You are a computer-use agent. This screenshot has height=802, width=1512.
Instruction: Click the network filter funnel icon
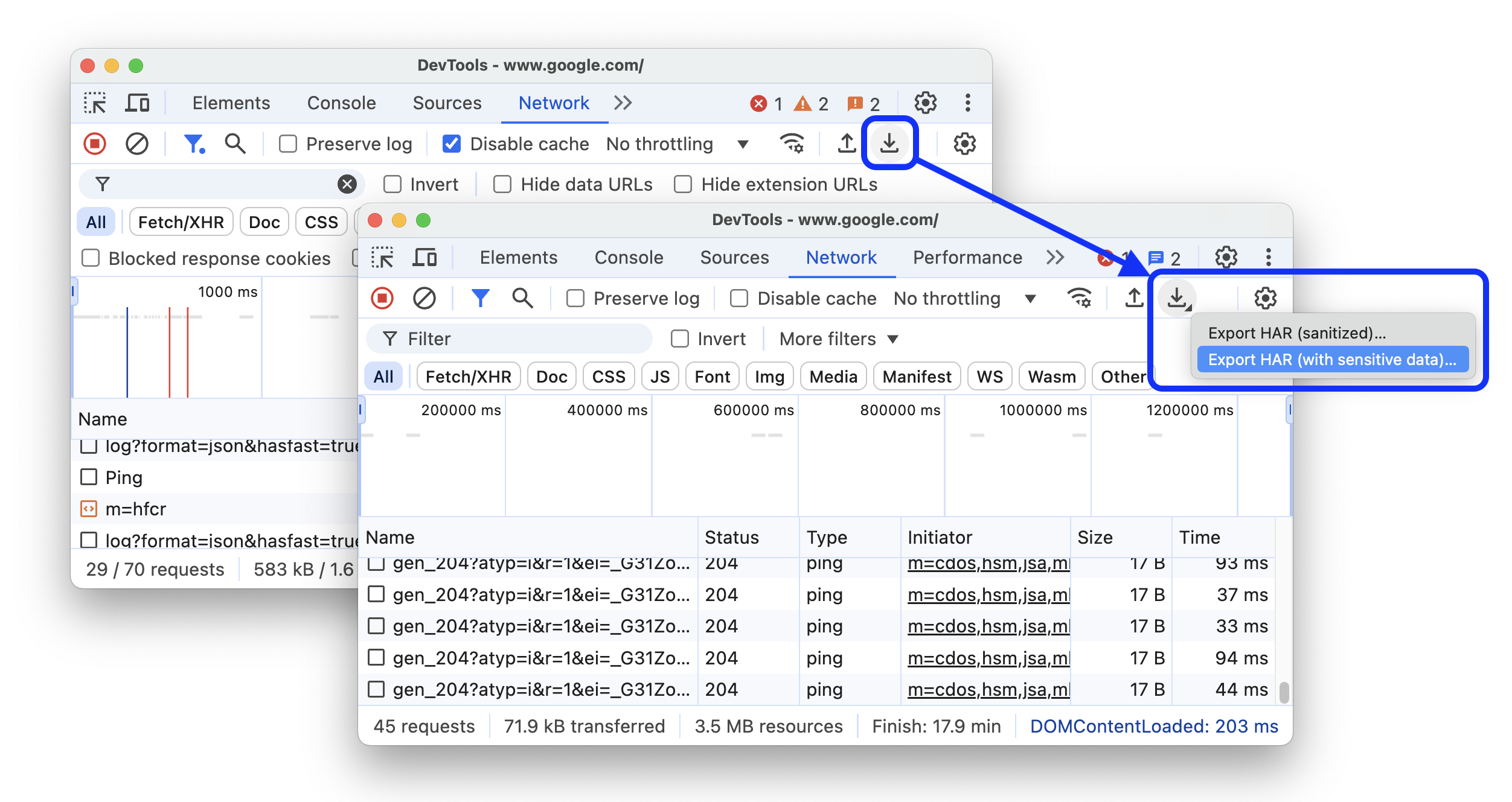(479, 298)
